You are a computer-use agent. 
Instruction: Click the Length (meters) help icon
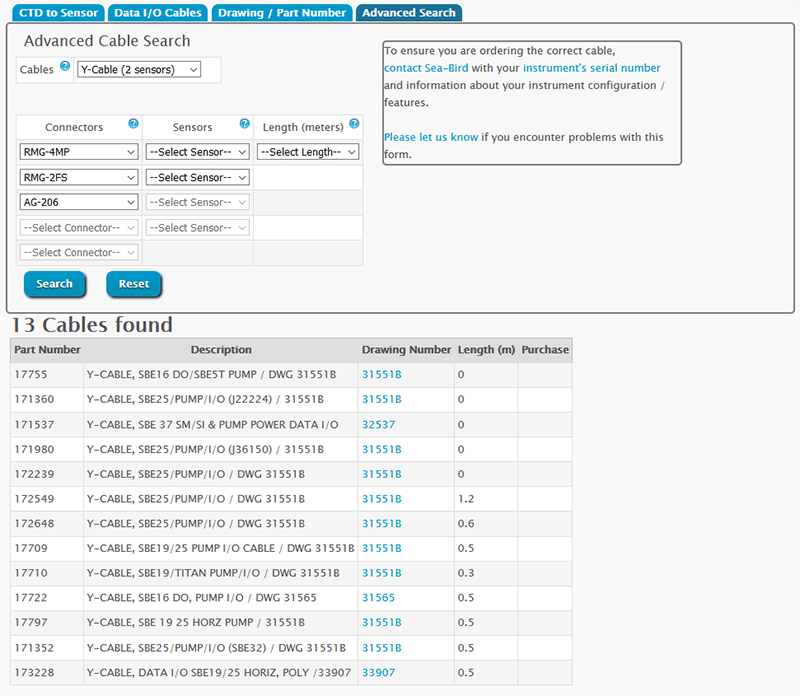(x=354, y=125)
